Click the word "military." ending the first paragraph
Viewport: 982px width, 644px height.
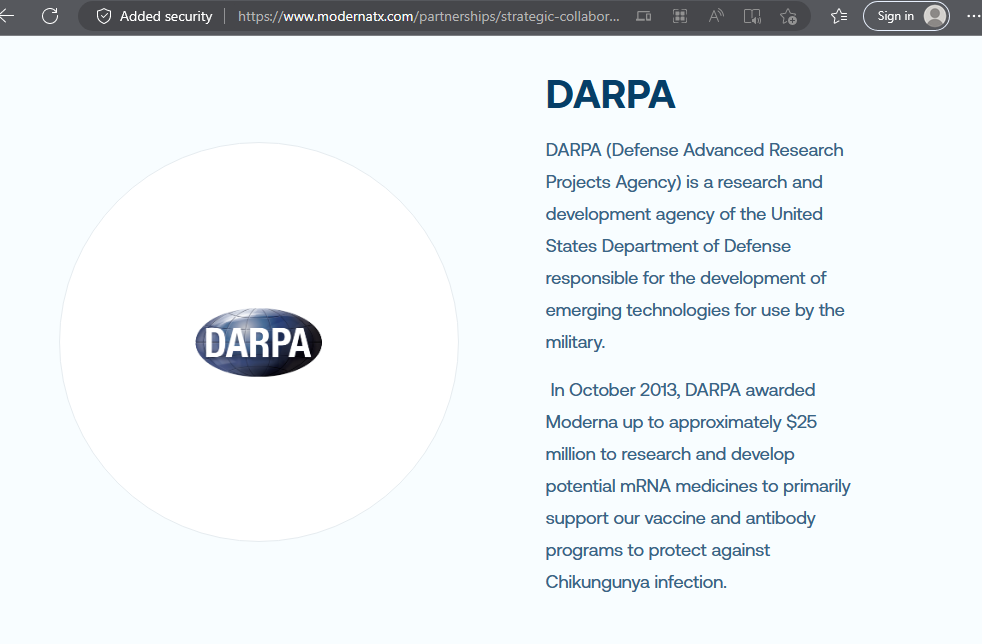click(x=575, y=342)
